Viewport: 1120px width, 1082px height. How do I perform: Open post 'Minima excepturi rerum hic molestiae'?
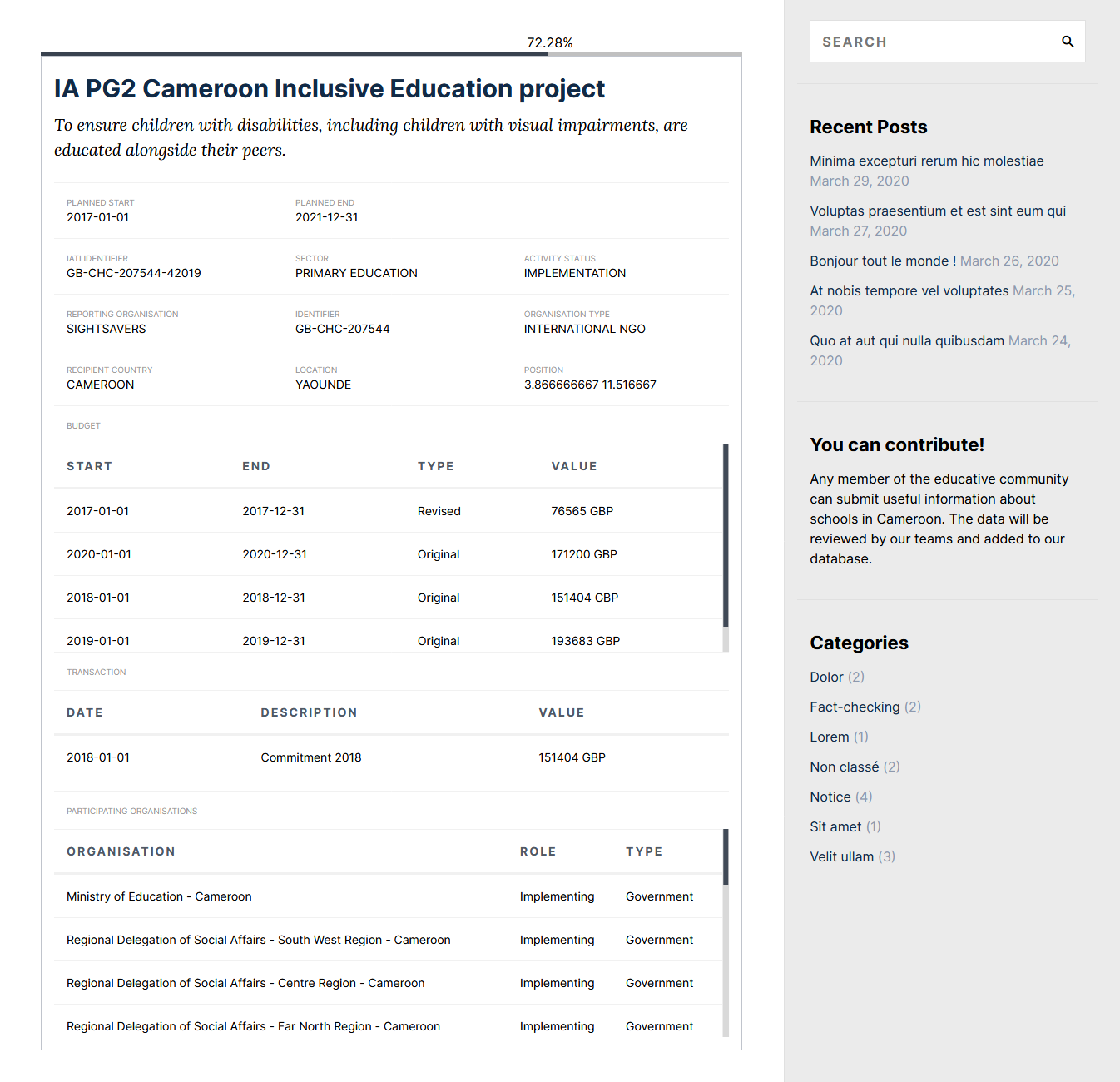[x=927, y=161]
